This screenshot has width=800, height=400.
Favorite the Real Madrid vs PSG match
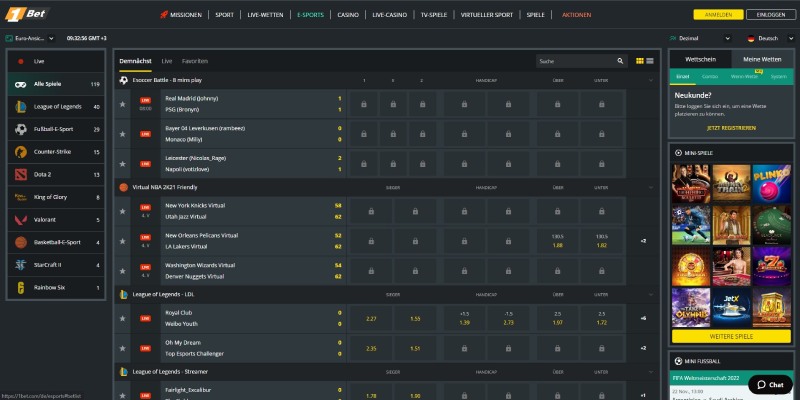pyautogui.click(x=122, y=104)
